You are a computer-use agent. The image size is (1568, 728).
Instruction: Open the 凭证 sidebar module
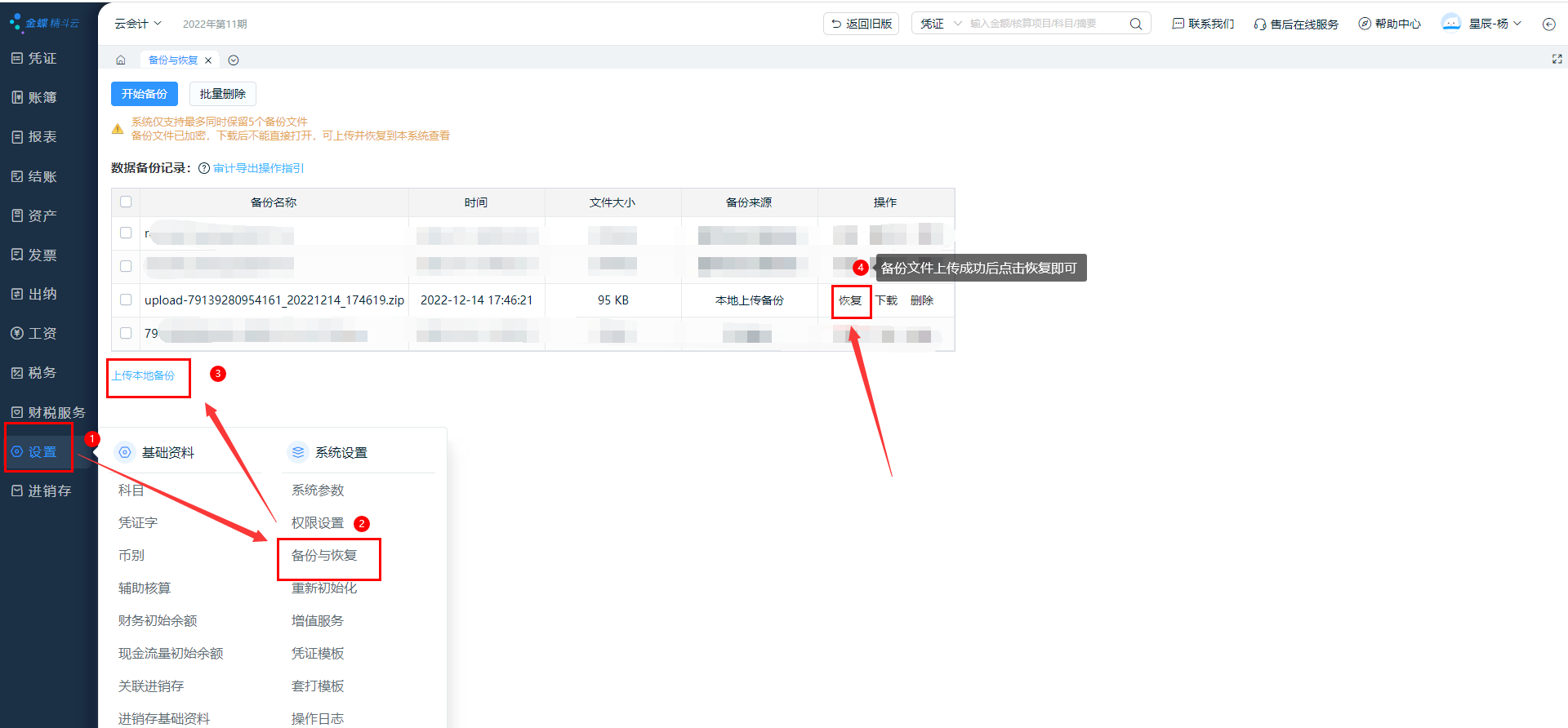pyautogui.click(x=34, y=59)
